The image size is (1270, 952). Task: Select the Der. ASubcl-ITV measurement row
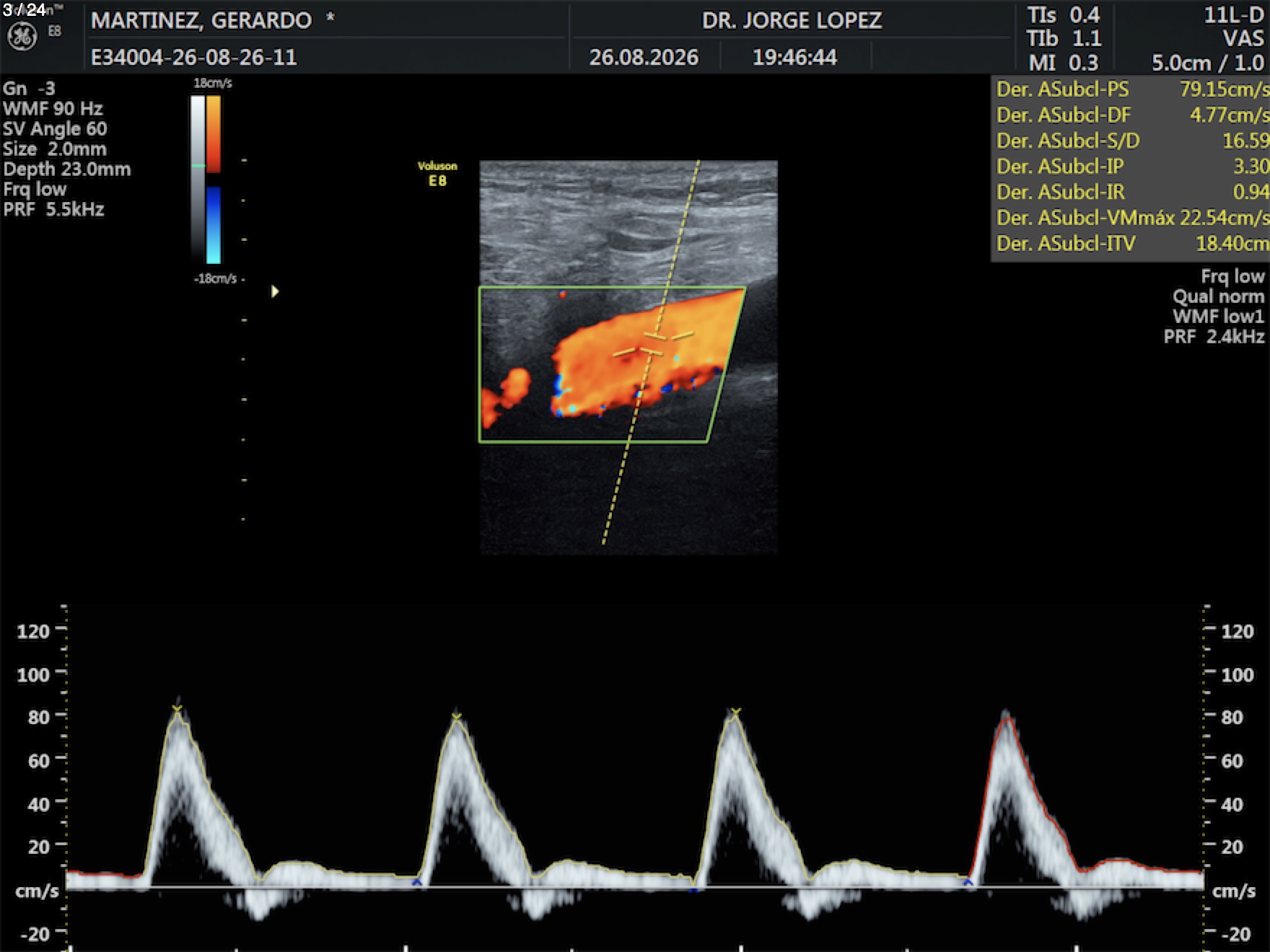pyautogui.click(x=1131, y=244)
